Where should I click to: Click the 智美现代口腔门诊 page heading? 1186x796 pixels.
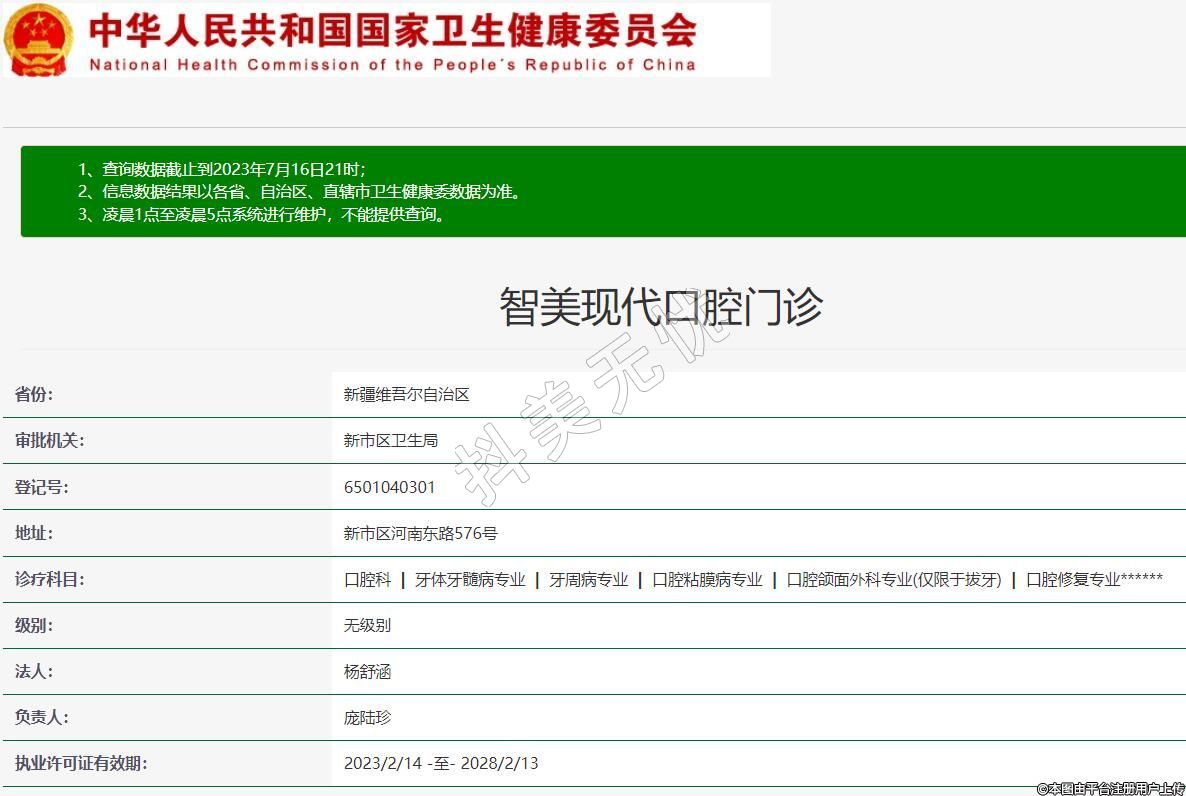click(x=660, y=306)
